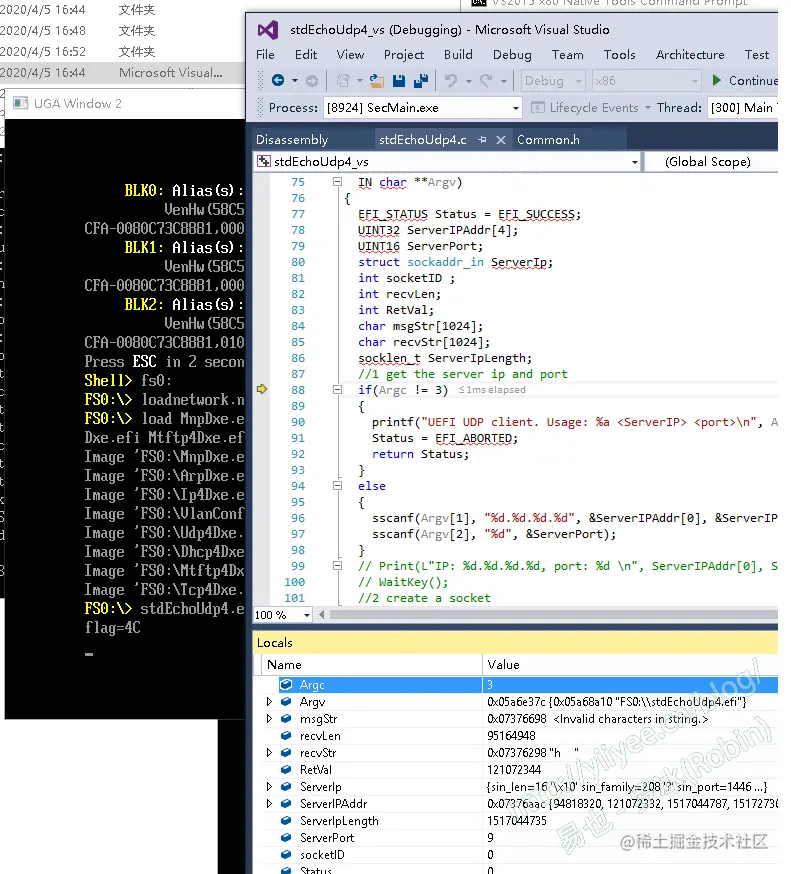791x874 pixels.
Task: Click the UGA Window 2 title icon
Action: click(21, 103)
